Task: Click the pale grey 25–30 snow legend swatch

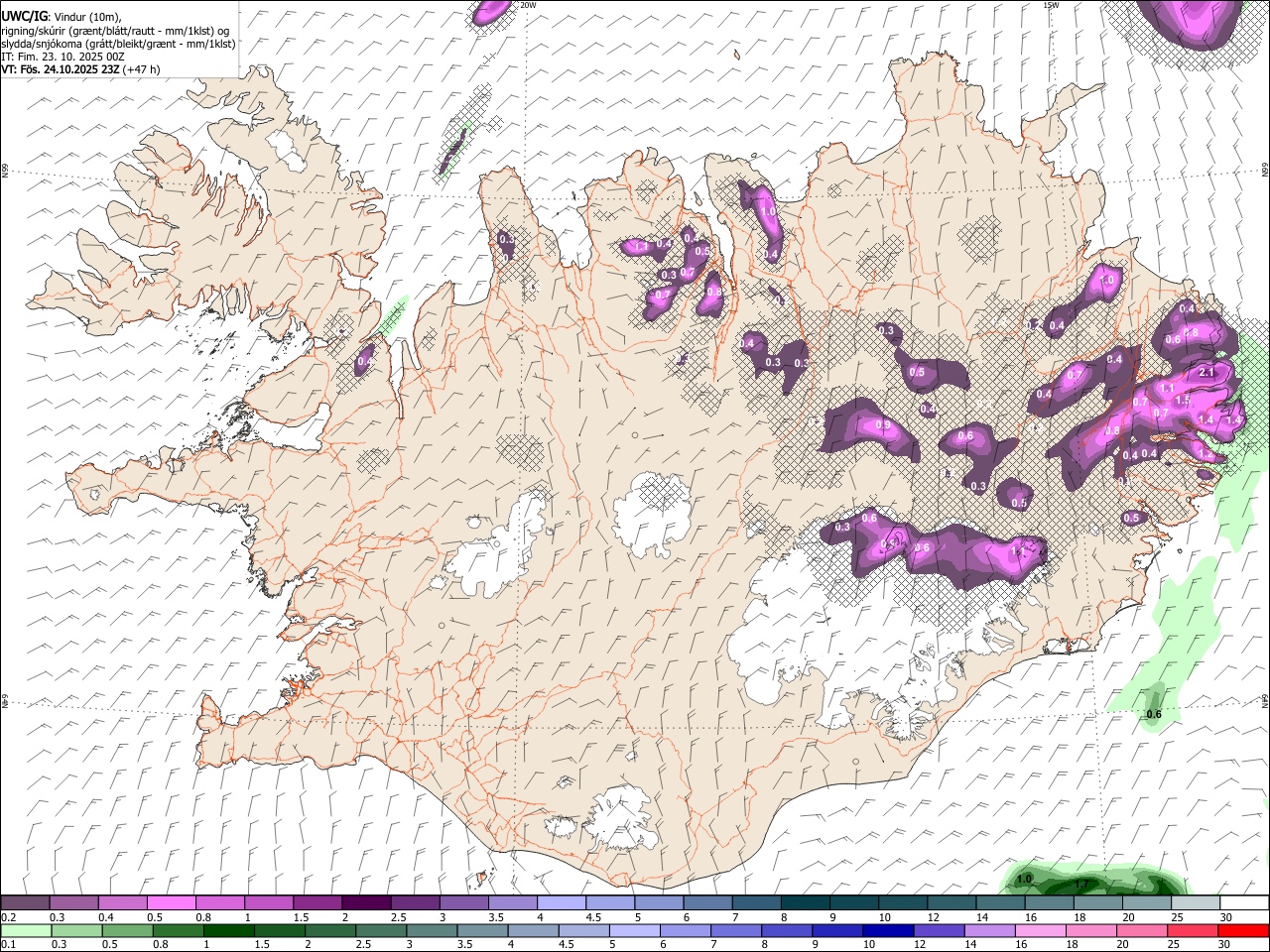Action: click(x=1196, y=903)
